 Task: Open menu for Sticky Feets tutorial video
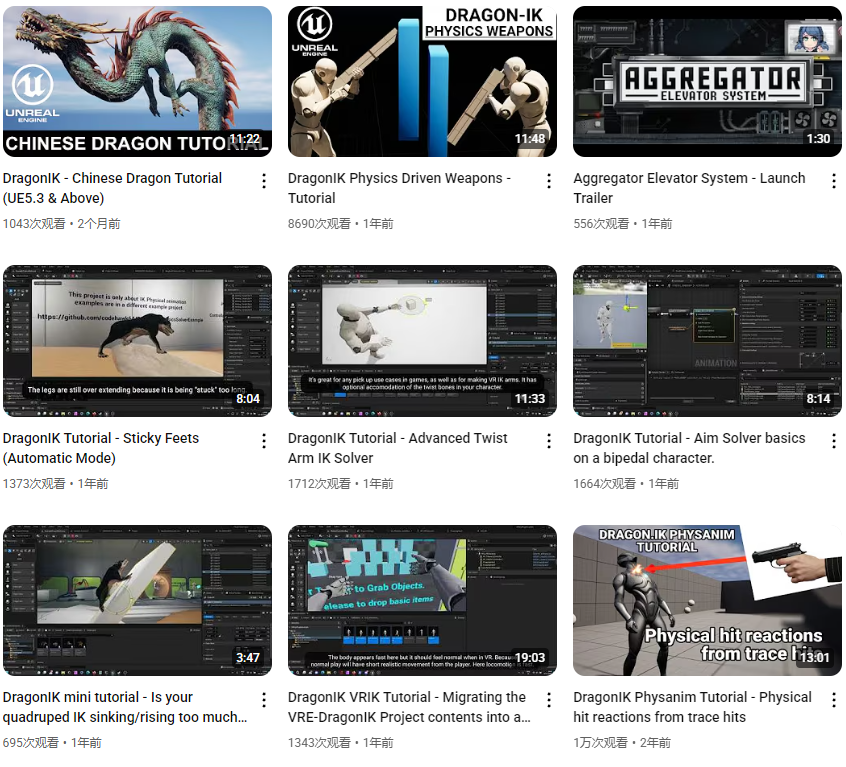(x=264, y=441)
